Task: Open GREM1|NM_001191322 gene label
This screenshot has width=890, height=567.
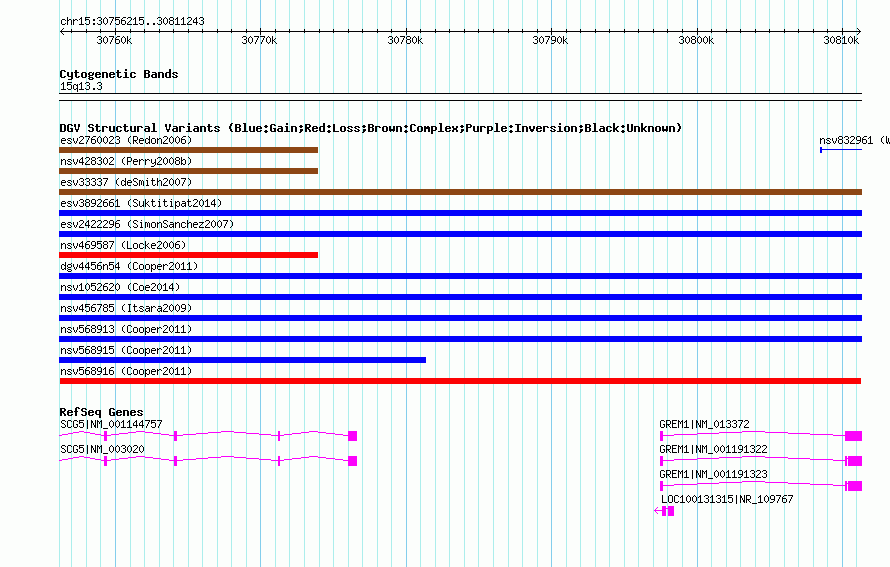Action: [x=713, y=449]
